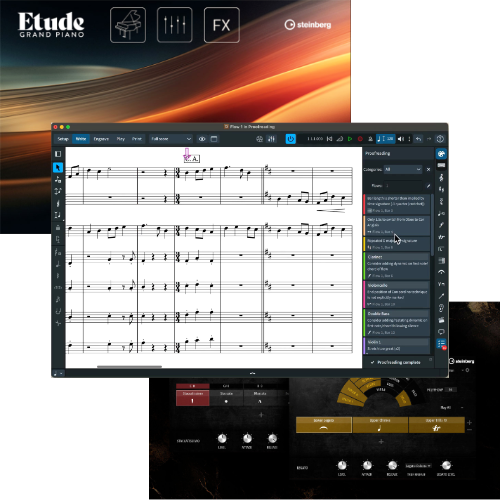Select the Marcato articulation slot
500x500 pixels.
point(260,398)
